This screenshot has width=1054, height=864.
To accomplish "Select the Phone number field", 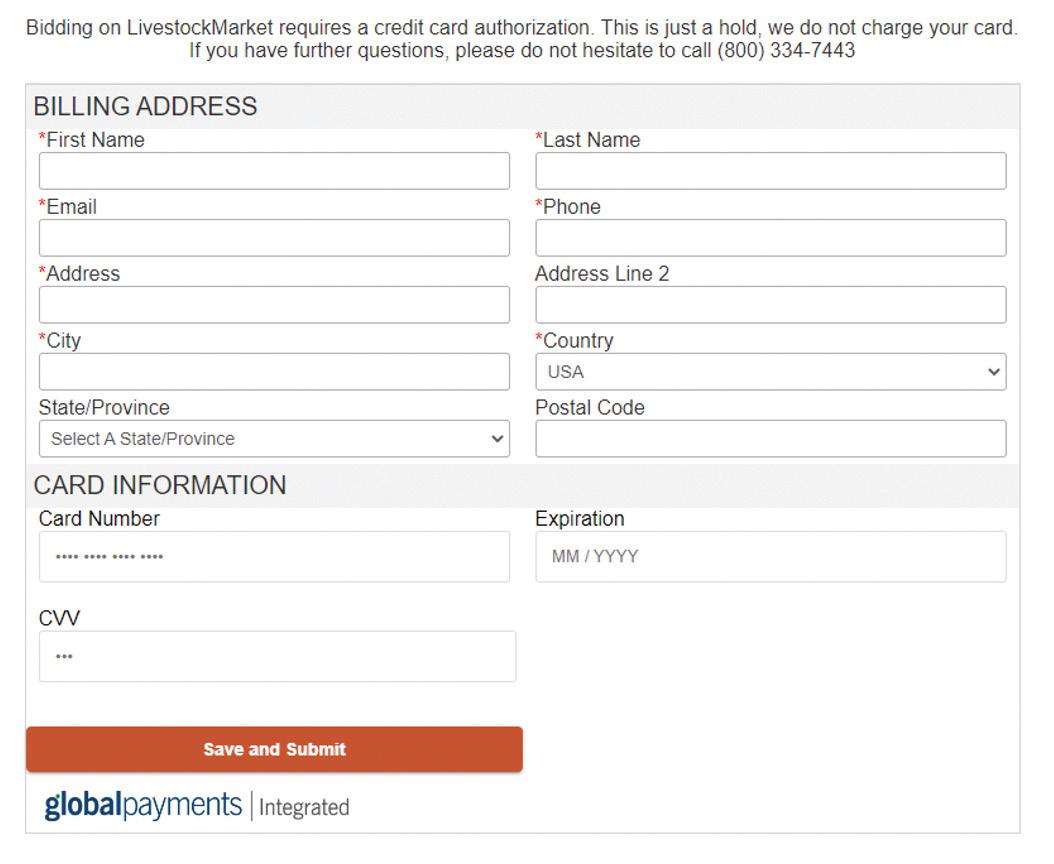I will point(770,238).
